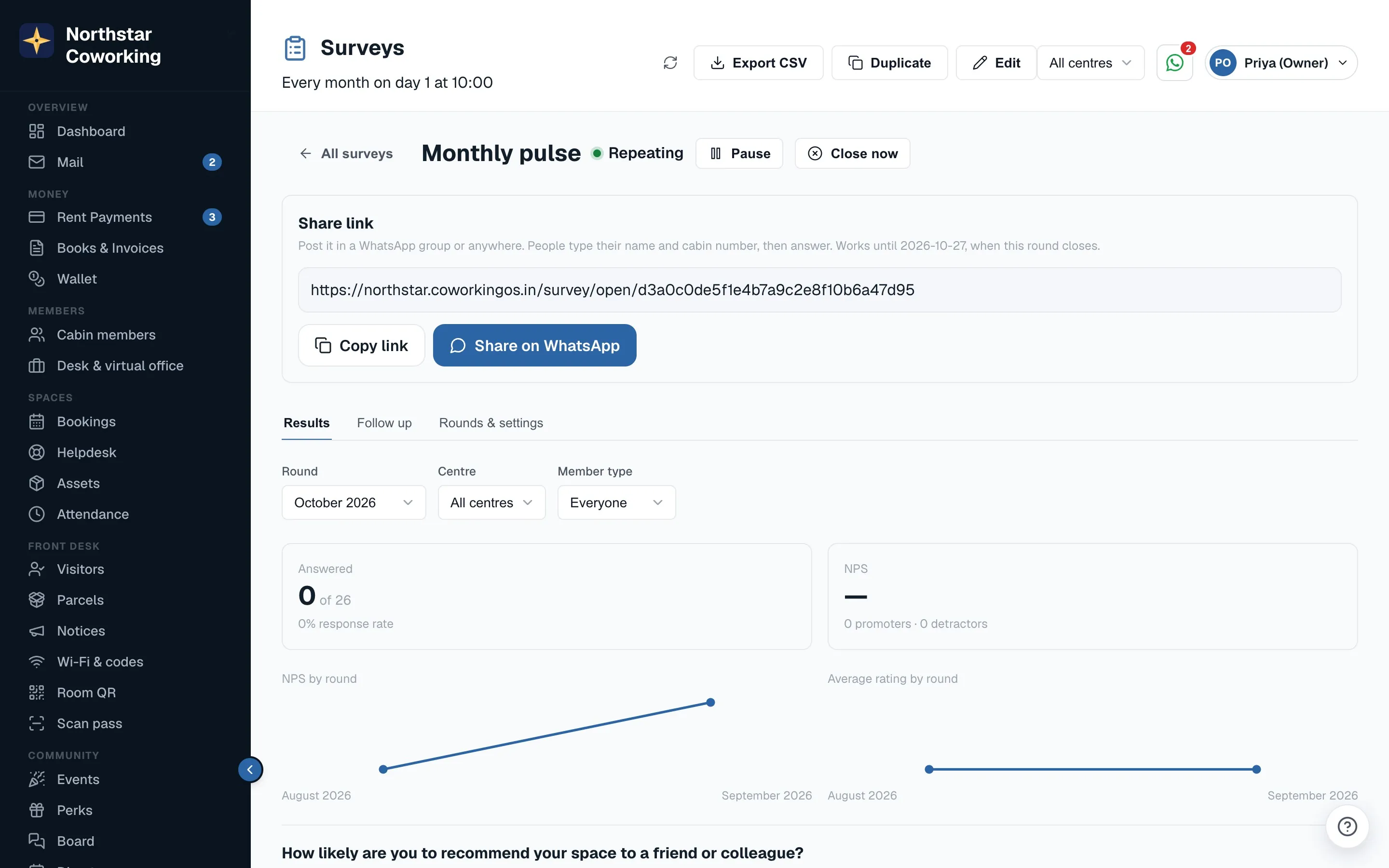
Task: Click Share on WhatsApp button
Action: (534, 345)
